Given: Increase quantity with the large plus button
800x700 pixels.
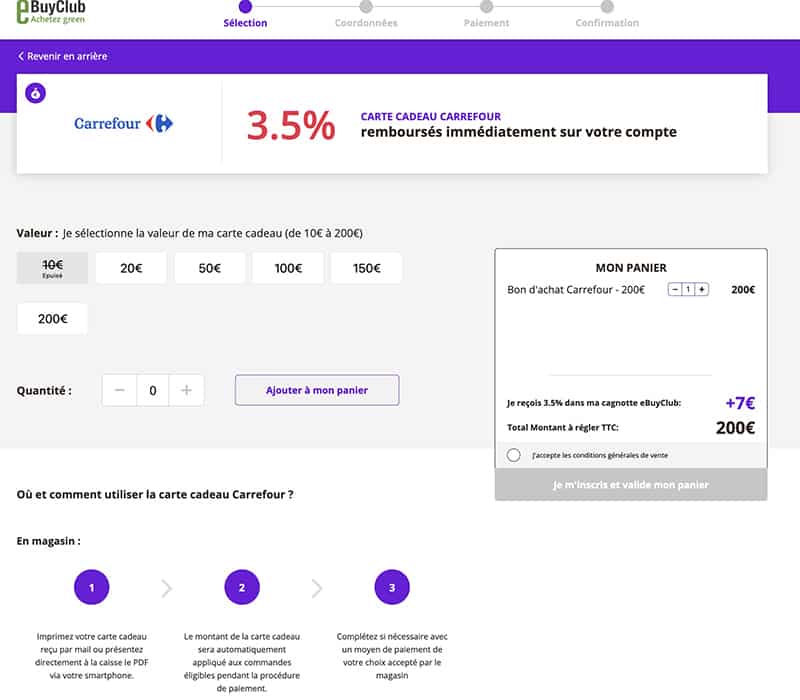Looking at the screenshot, I should [186, 390].
